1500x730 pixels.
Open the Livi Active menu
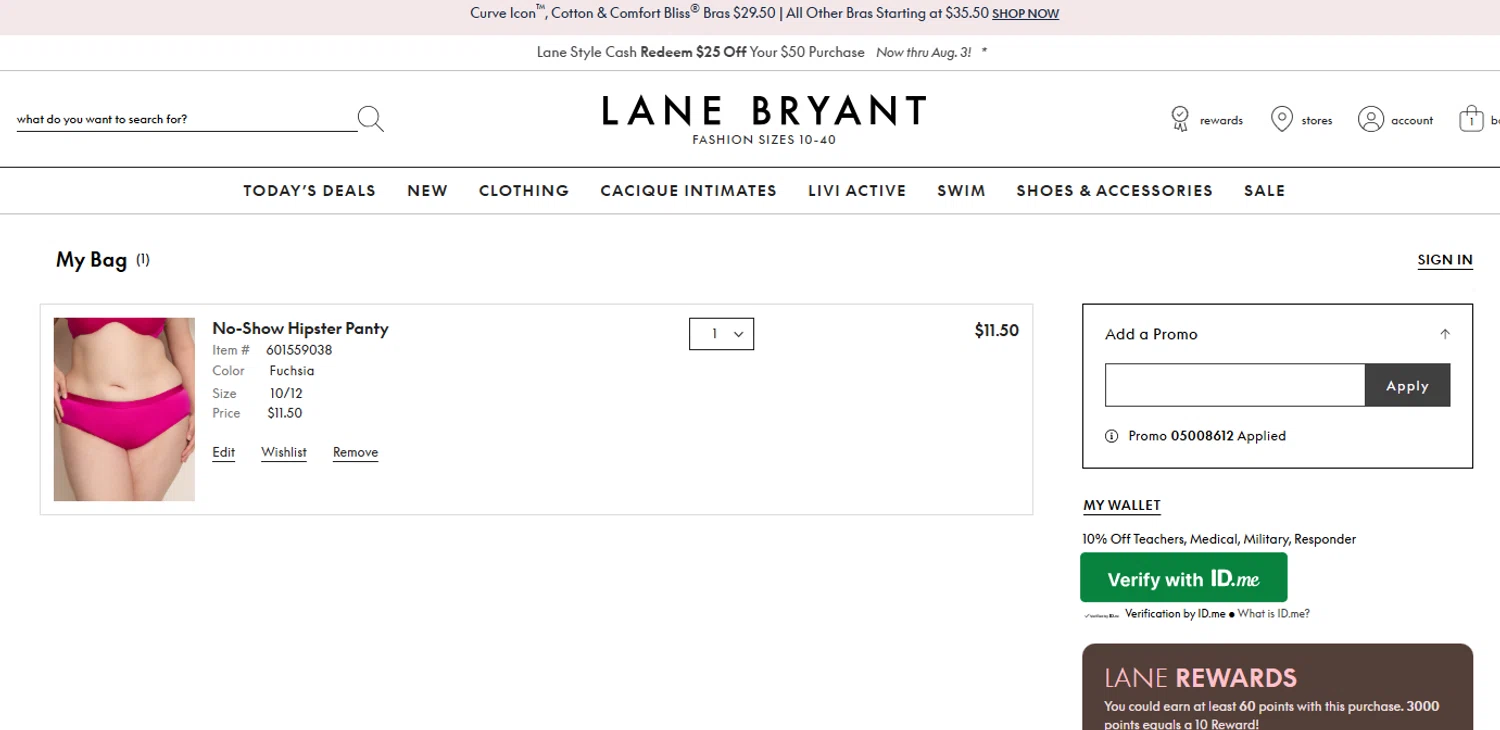click(857, 190)
